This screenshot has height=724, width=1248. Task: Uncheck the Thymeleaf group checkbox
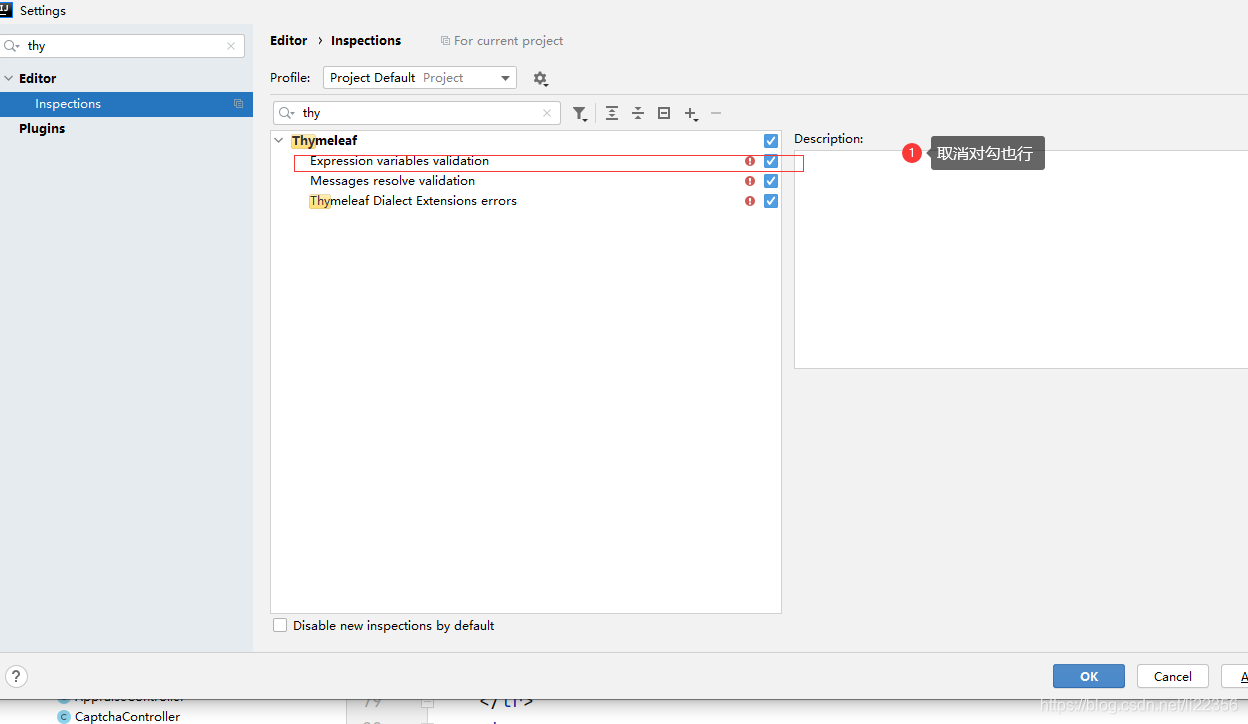click(x=771, y=141)
